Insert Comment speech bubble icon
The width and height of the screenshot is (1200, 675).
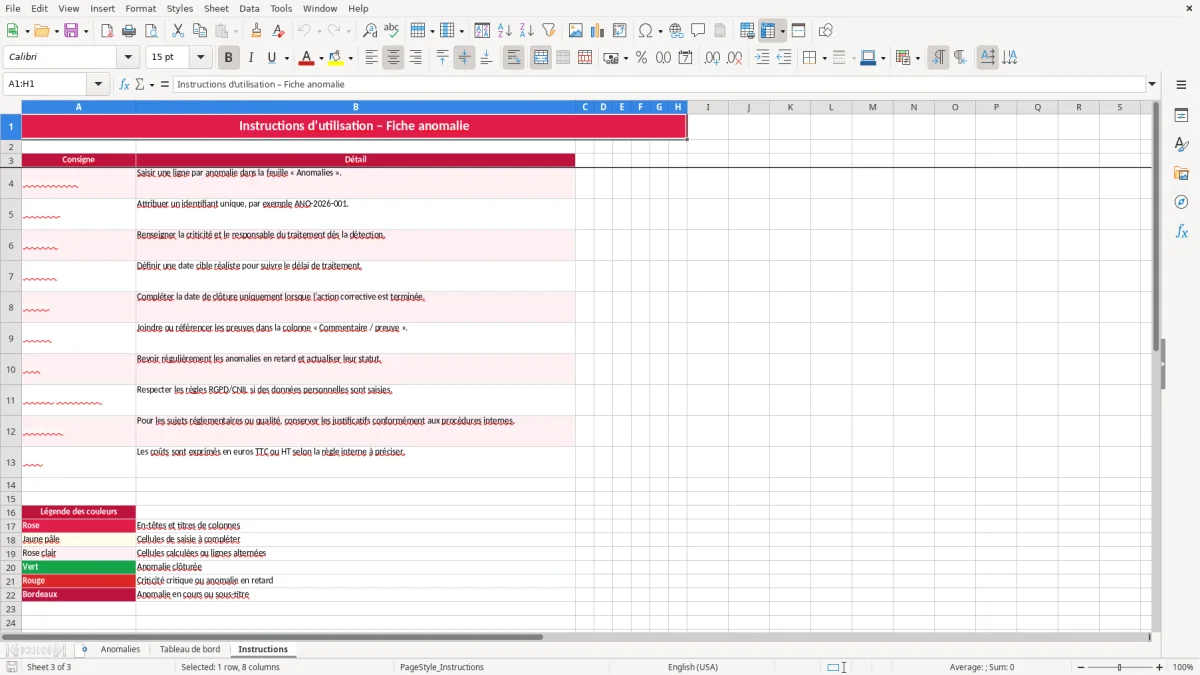tap(698, 31)
